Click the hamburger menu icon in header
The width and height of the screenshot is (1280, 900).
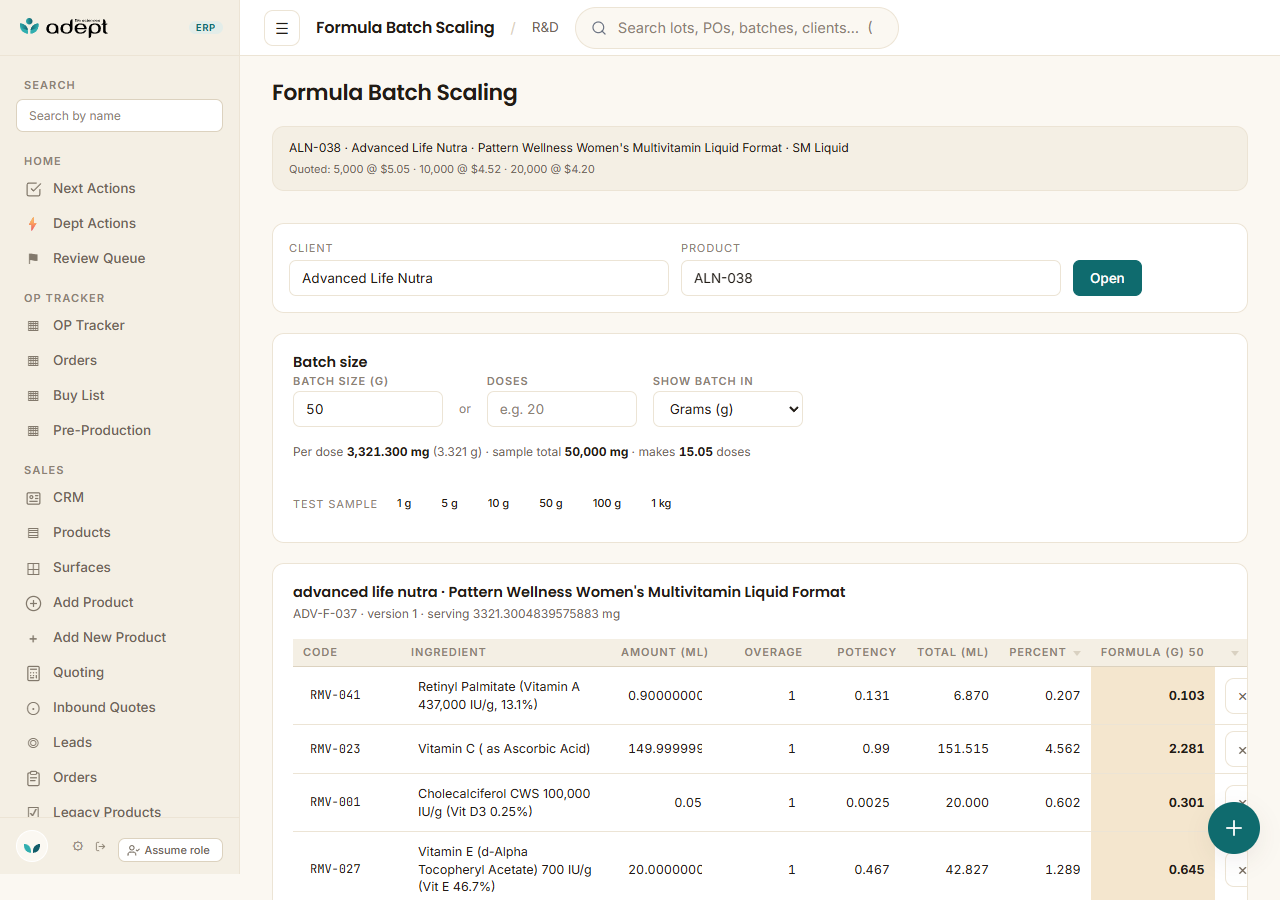[282, 28]
